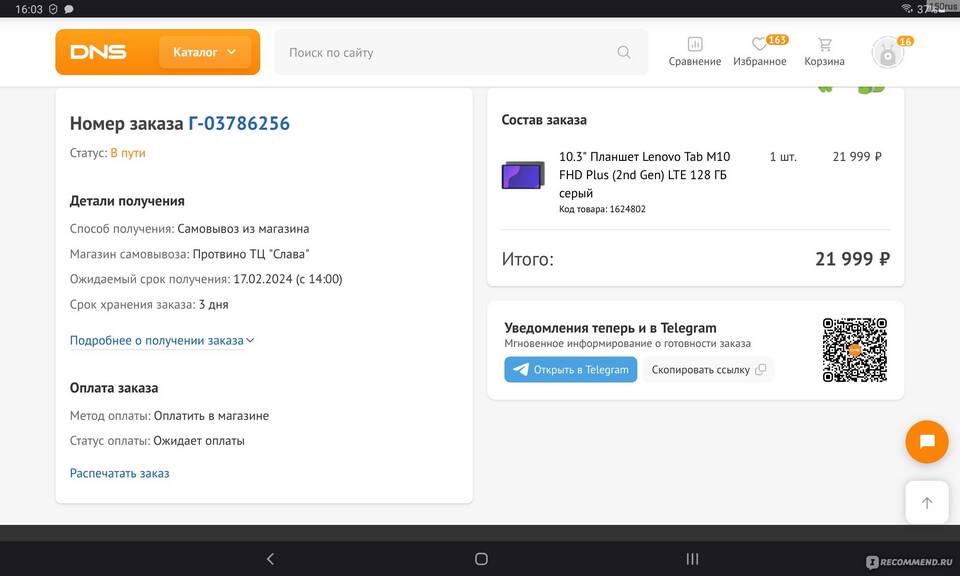Click the scroll-to-top arrow button
960x576 pixels.
tap(926, 503)
